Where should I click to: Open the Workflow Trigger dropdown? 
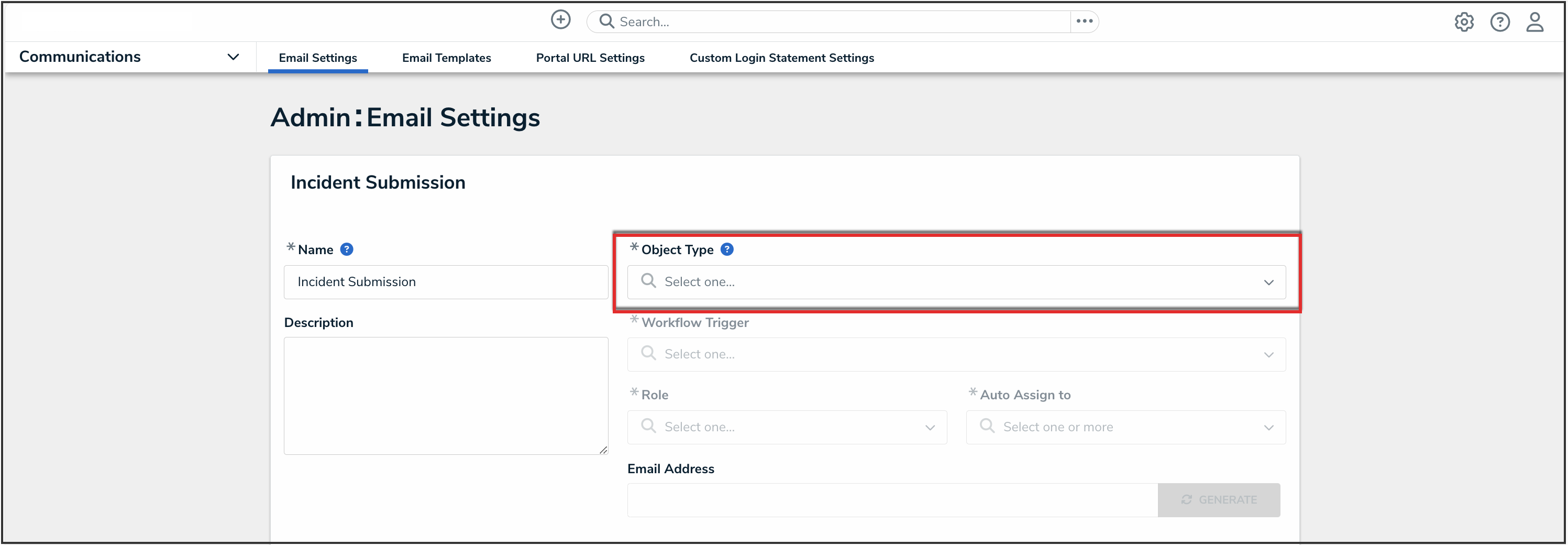[956, 354]
